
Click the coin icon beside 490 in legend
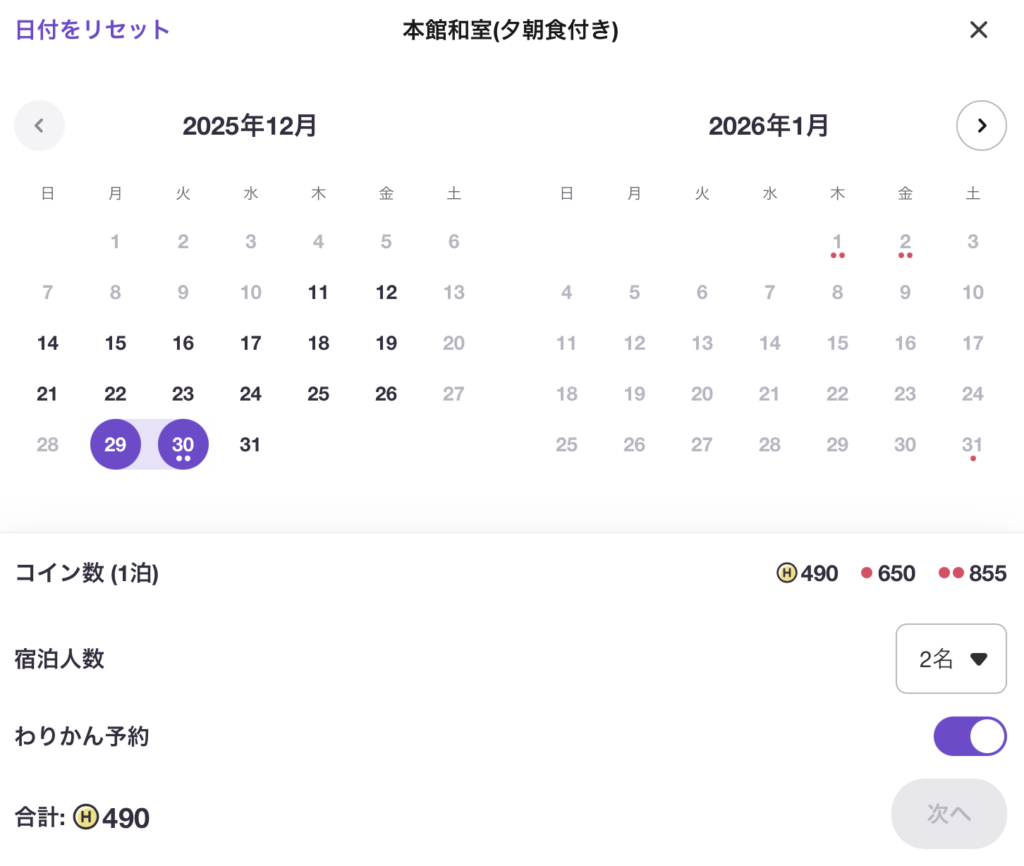click(x=786, y=573)
